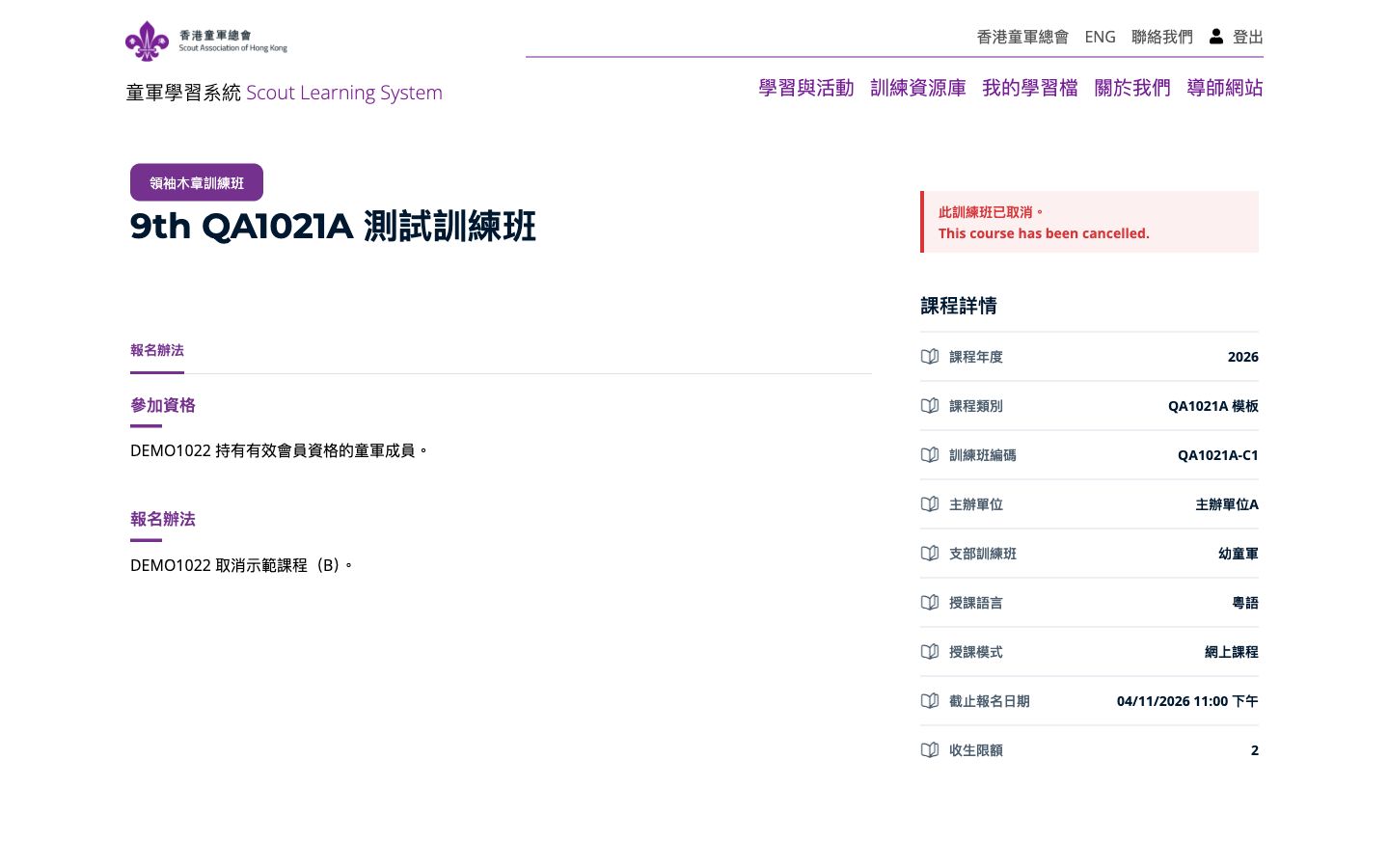Visit the 香港童軍總會 top link

1022,37
